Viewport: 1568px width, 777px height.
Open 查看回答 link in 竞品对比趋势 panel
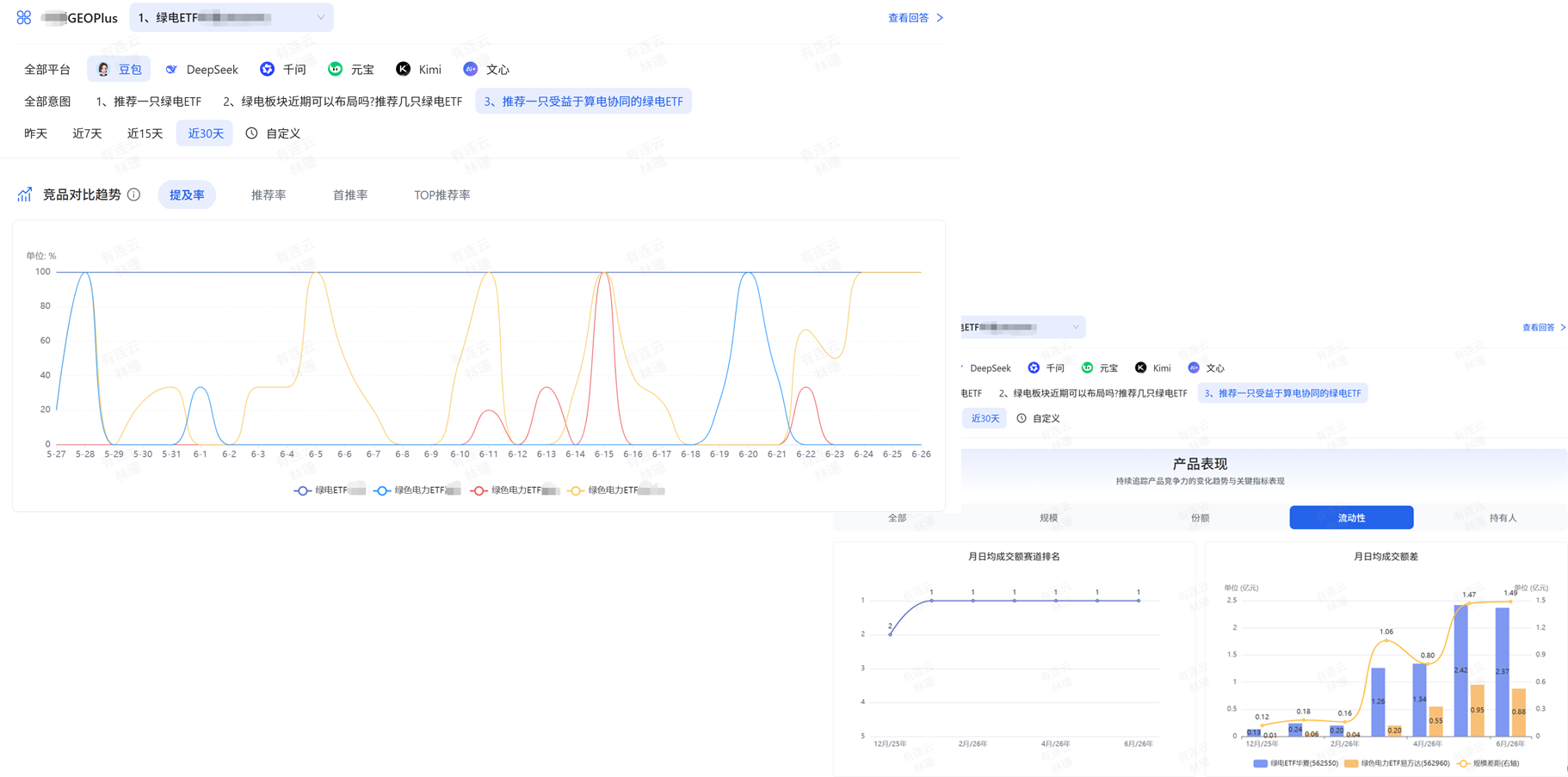908,17
